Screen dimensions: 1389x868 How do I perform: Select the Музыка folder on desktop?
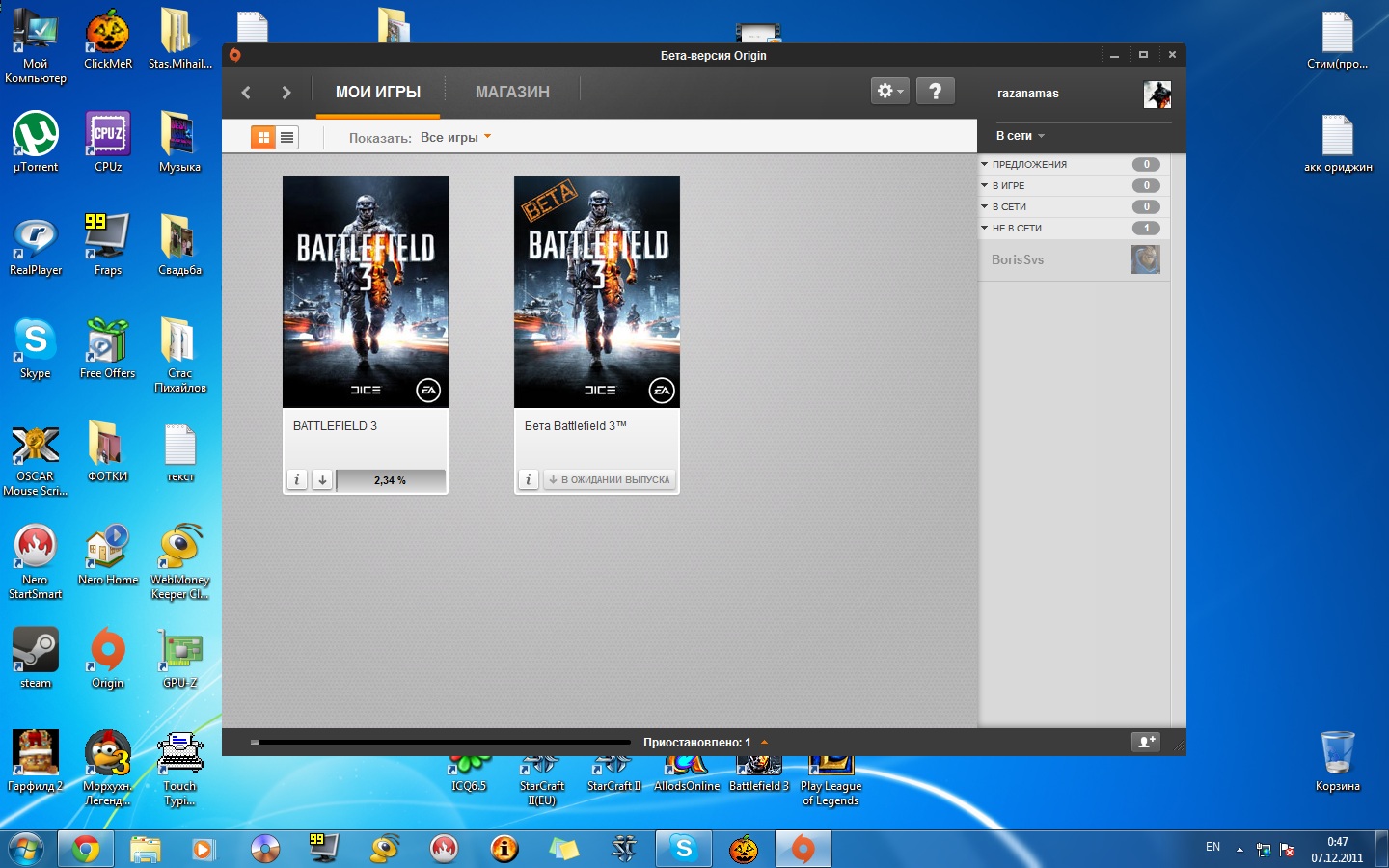[180, 142]
